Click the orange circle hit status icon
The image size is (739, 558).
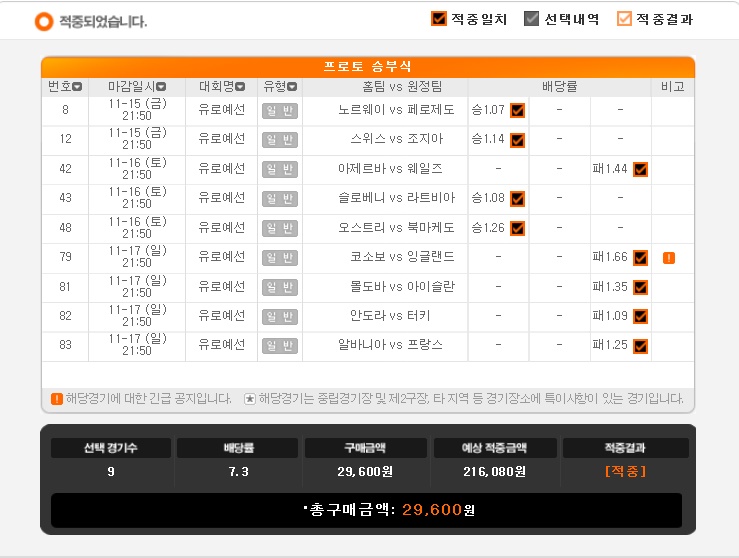[44, 21]
